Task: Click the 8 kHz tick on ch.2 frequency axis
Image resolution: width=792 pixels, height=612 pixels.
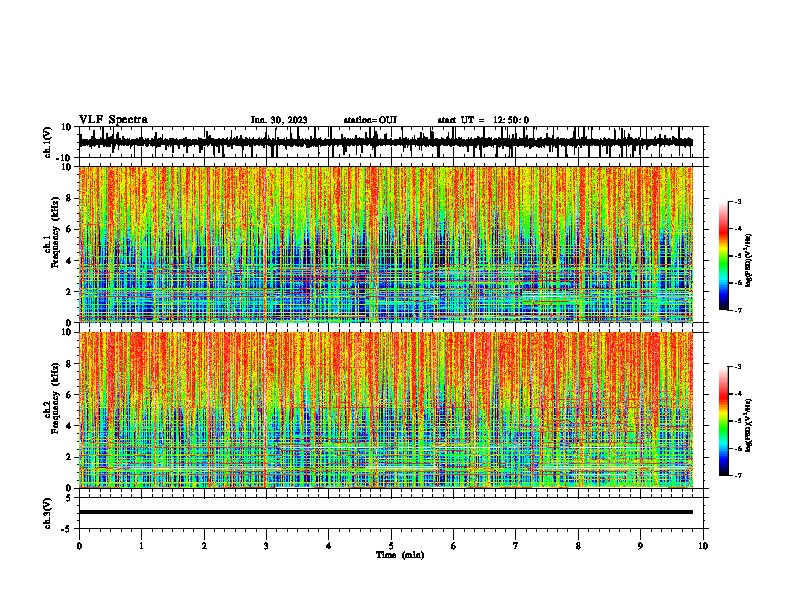Action: (x=69, y=364)
